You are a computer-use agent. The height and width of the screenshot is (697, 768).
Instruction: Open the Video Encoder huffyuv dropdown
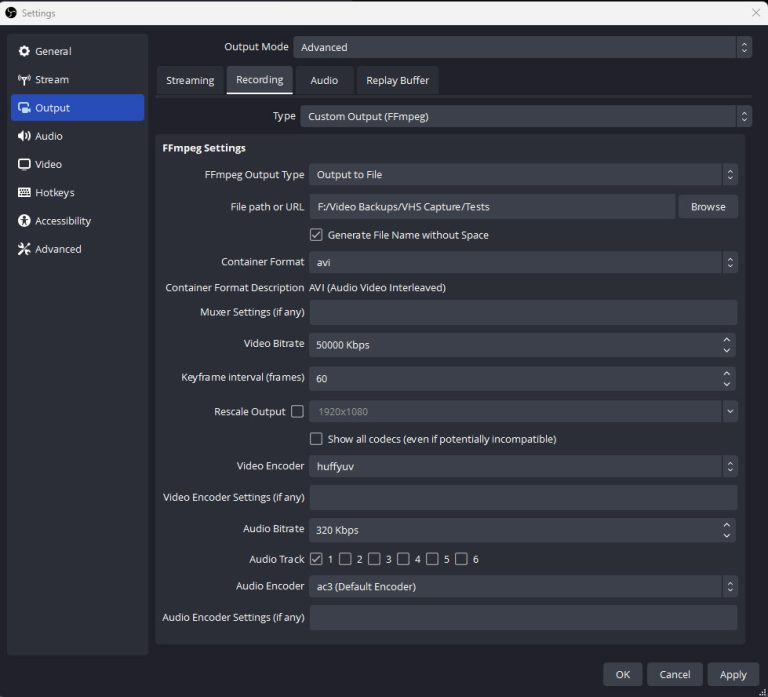pyautogui.click(x=522, y=466)
